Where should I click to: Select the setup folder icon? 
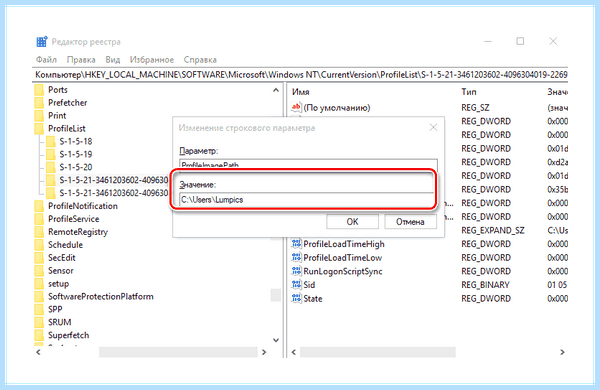[x=39, y=284]
